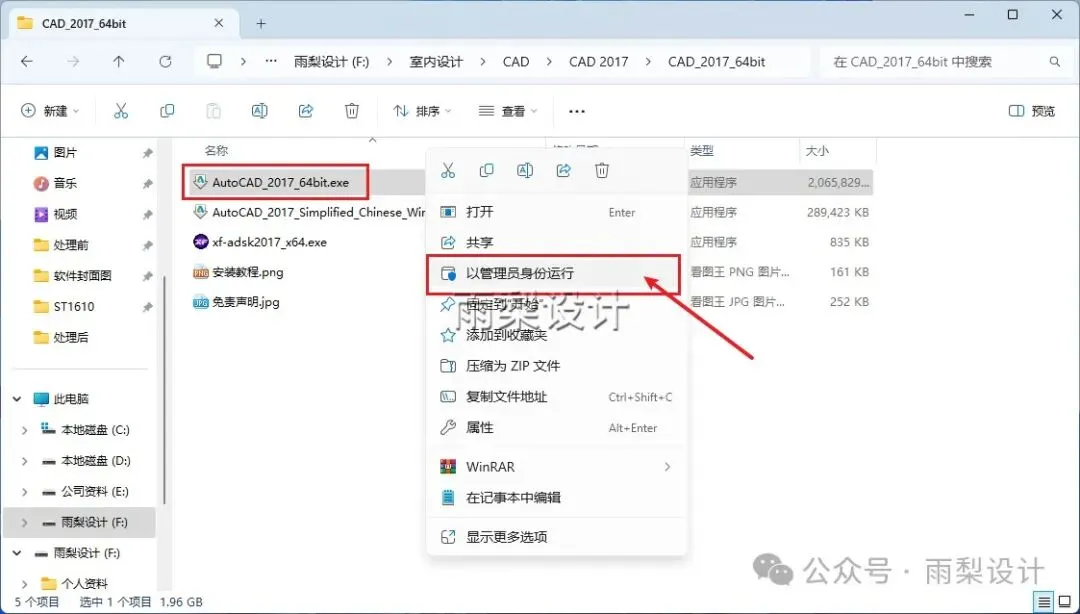Click the Rename icon in the toolbar
This screenshot has width=1080, height=614.
[260, 111]
